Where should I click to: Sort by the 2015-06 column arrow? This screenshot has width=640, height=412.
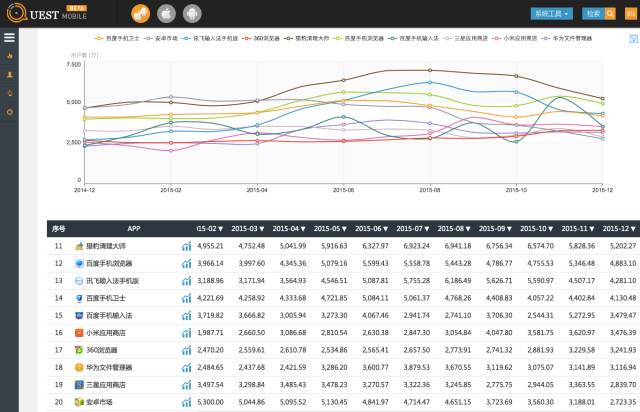(386, 229)
